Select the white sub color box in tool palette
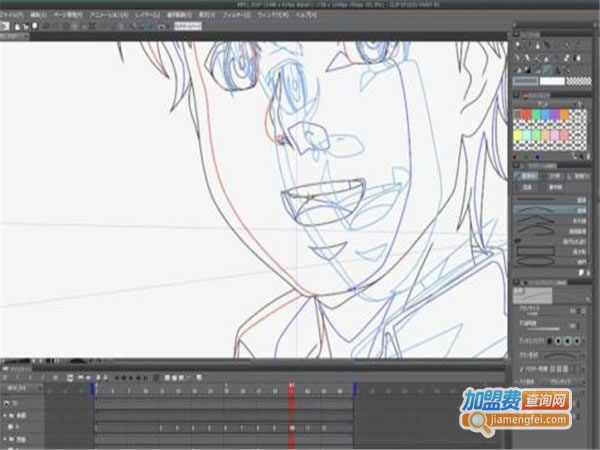600x450 pixels. (552, 81)
